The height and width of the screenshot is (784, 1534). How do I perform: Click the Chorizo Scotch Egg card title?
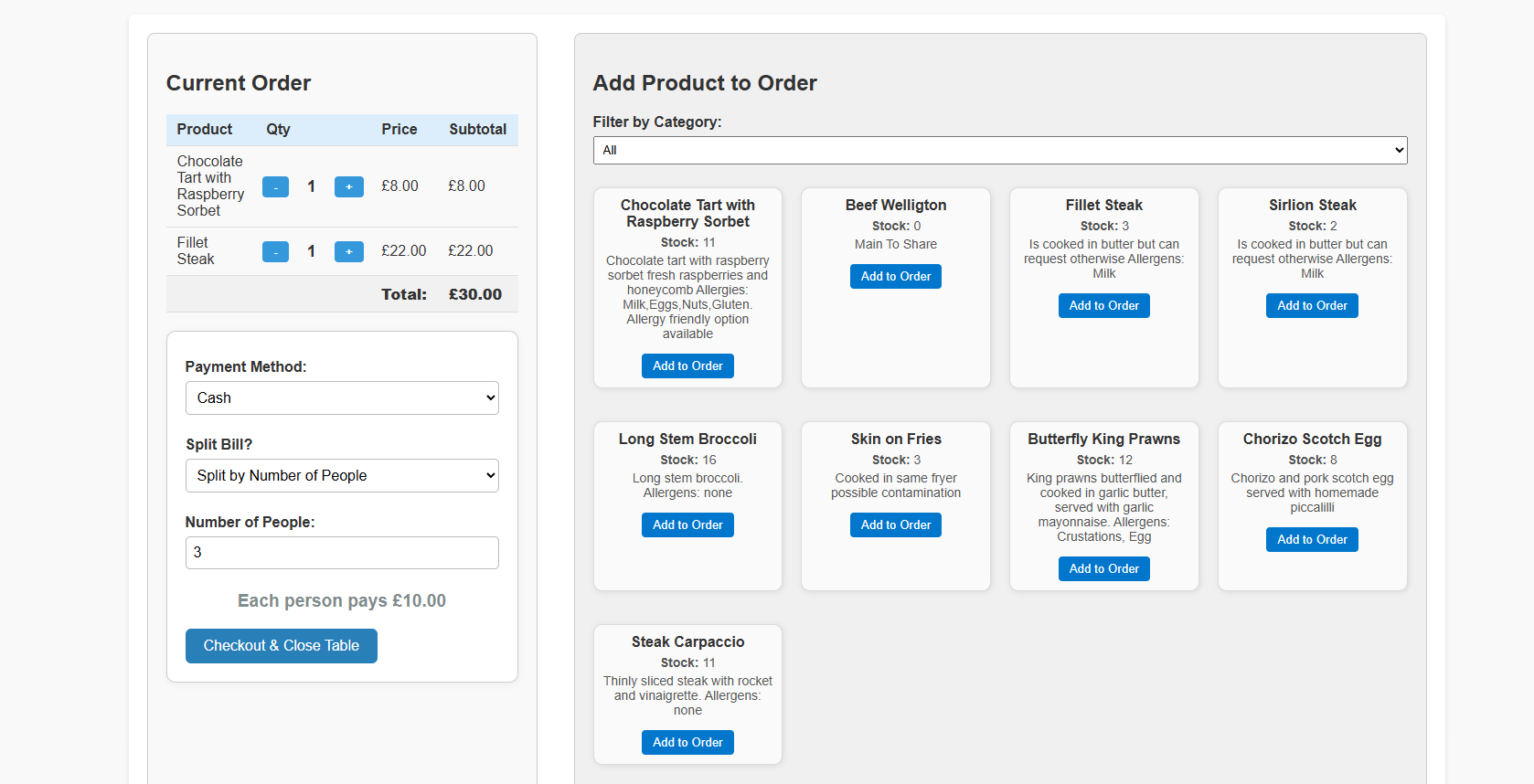tap(1312, 440)
